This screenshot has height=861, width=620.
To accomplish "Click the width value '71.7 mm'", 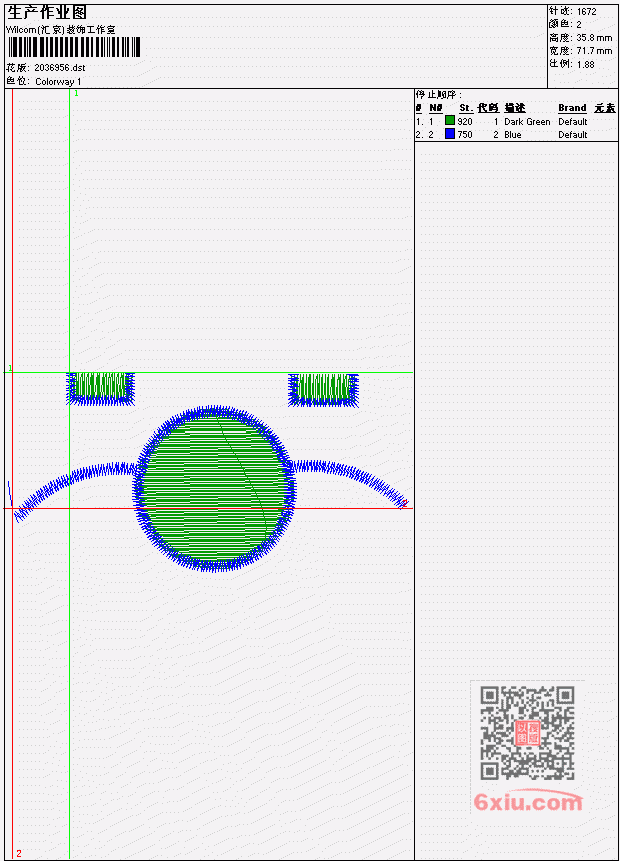I will pos(594,51).
